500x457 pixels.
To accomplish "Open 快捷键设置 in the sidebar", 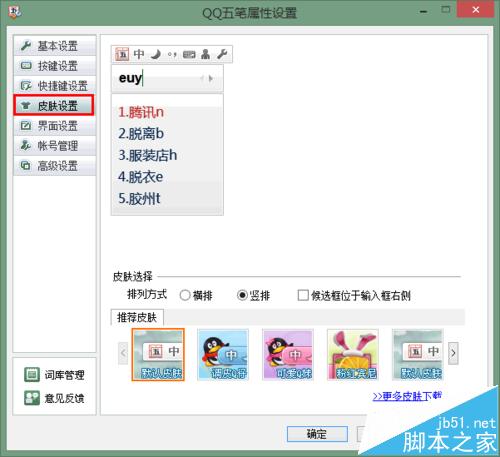I will (55, 86).
